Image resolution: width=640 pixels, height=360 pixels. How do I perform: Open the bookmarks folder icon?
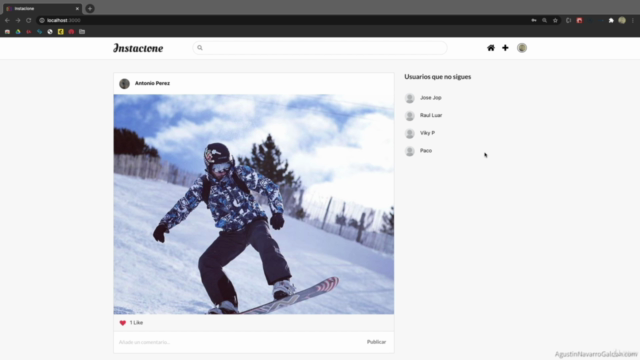pos(82,31)
